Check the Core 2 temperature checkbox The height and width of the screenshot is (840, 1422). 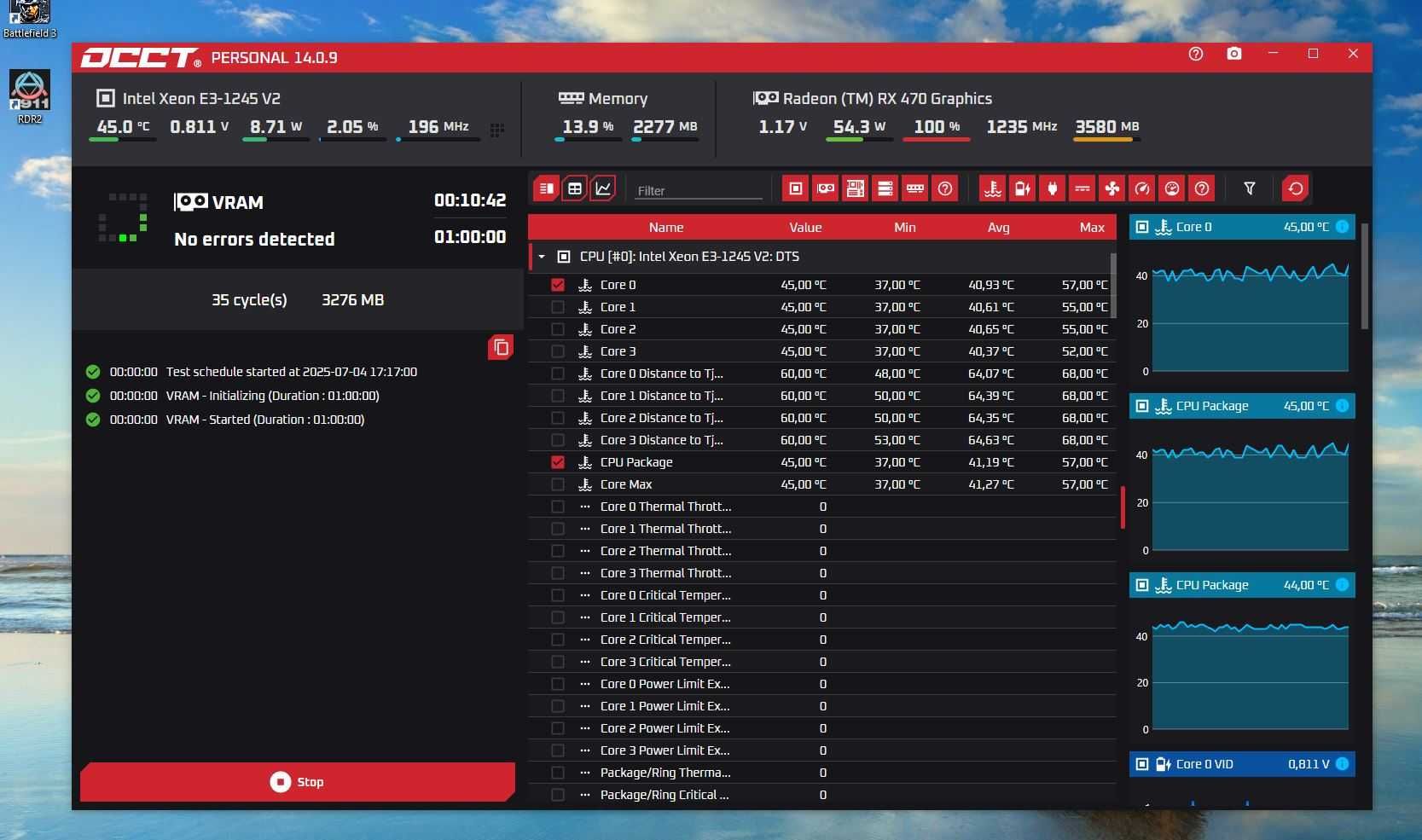click(x=558, y=329)
